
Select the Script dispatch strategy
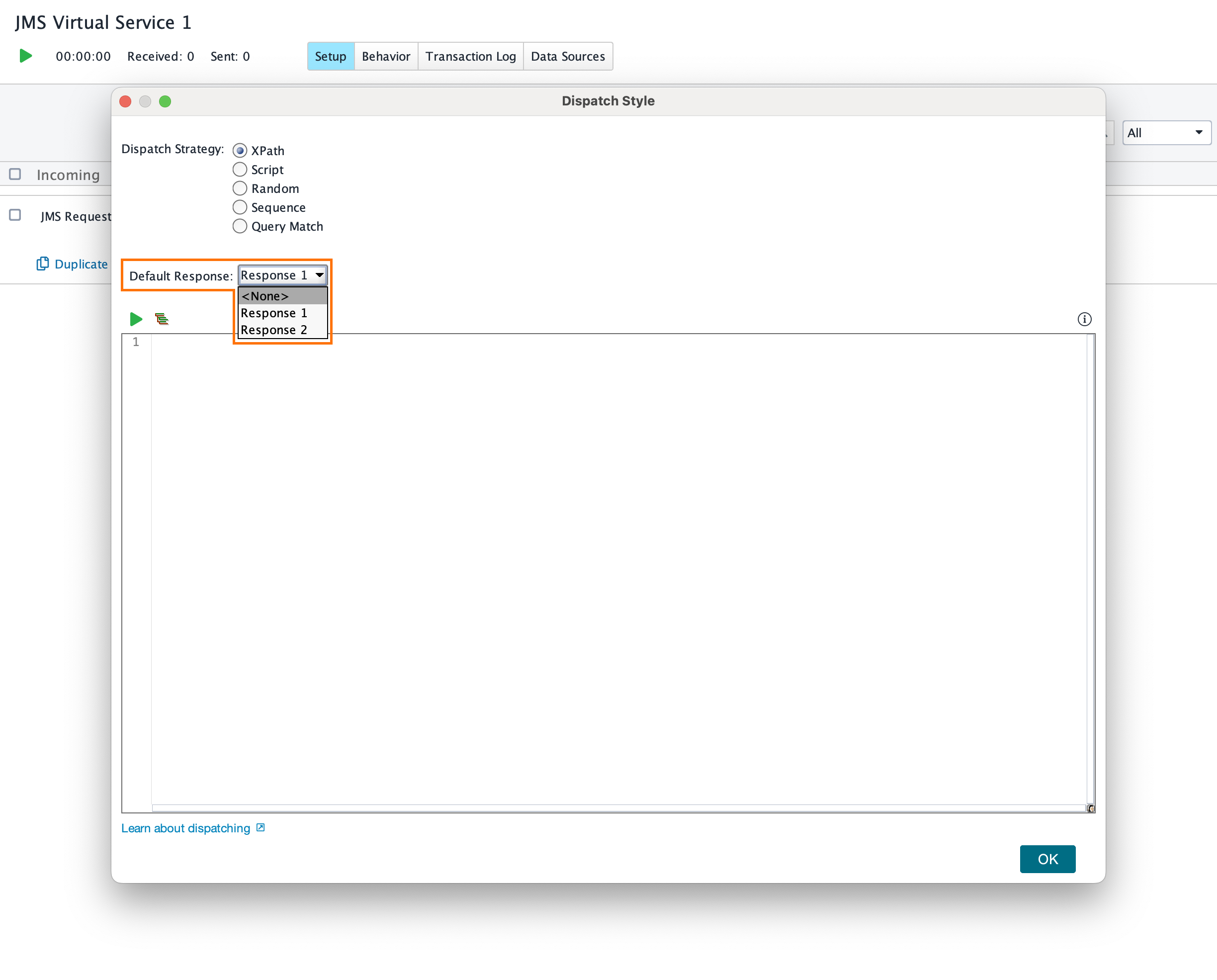239,170
